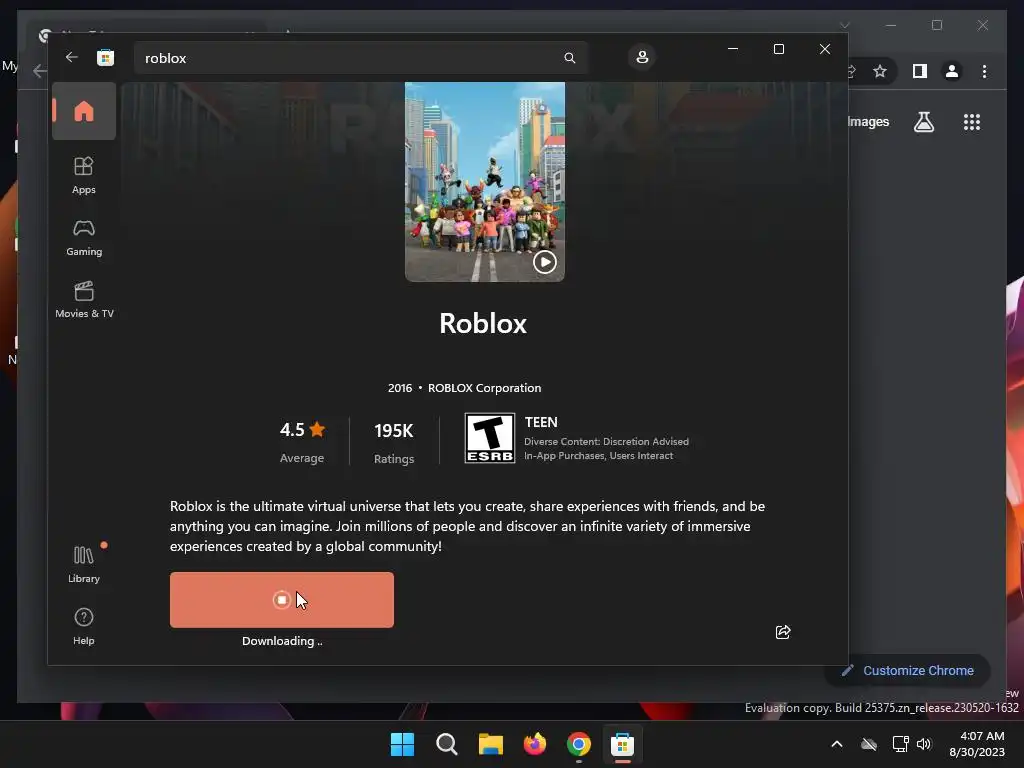Viewport: 1024px width, 768px height.
Task: Maximize the Microsoft Store window
Action: pos(778,49)
